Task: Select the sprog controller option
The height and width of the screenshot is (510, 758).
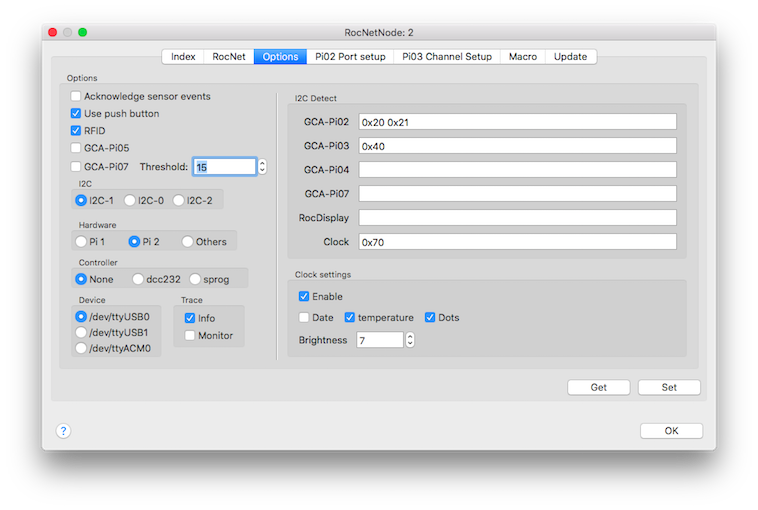Action: click(195, 280)
